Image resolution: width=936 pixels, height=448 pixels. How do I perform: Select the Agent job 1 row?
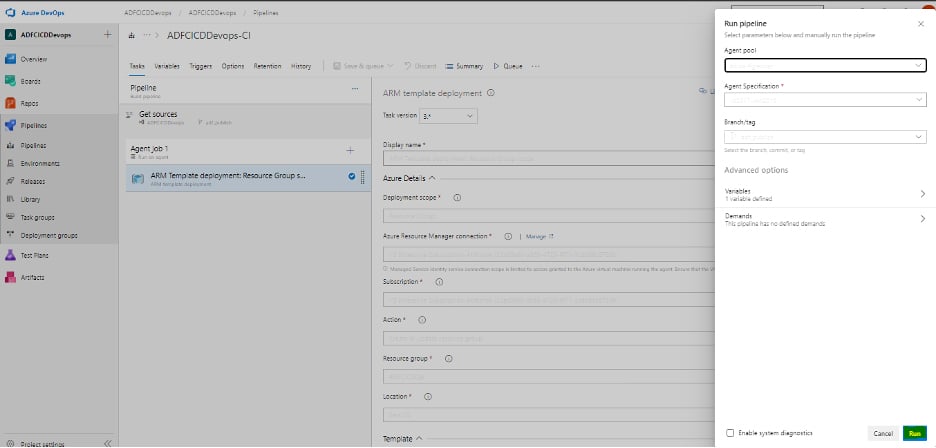tap(248, 152)
